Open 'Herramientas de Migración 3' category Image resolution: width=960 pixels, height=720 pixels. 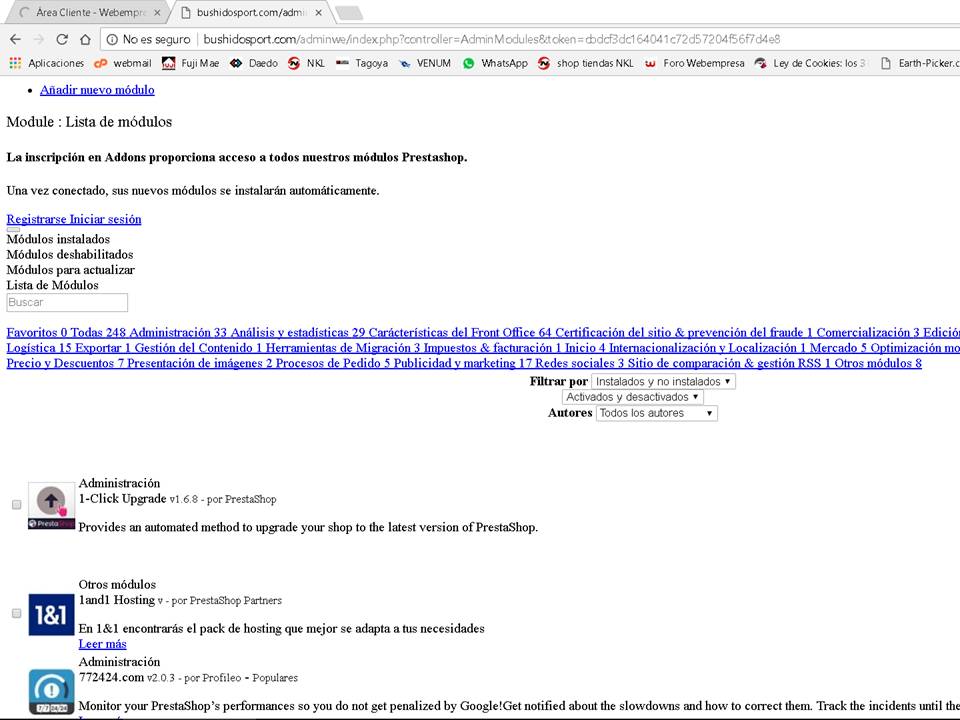tap(343, 348)
